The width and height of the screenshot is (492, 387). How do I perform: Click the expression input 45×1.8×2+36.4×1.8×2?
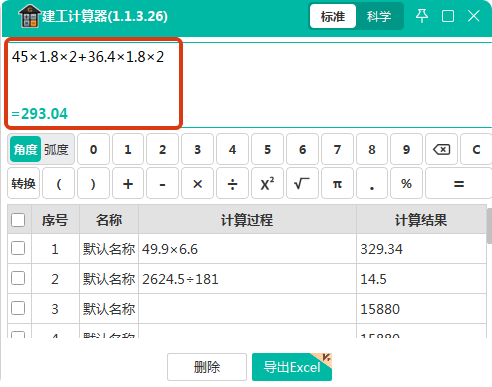coord(88,57)
